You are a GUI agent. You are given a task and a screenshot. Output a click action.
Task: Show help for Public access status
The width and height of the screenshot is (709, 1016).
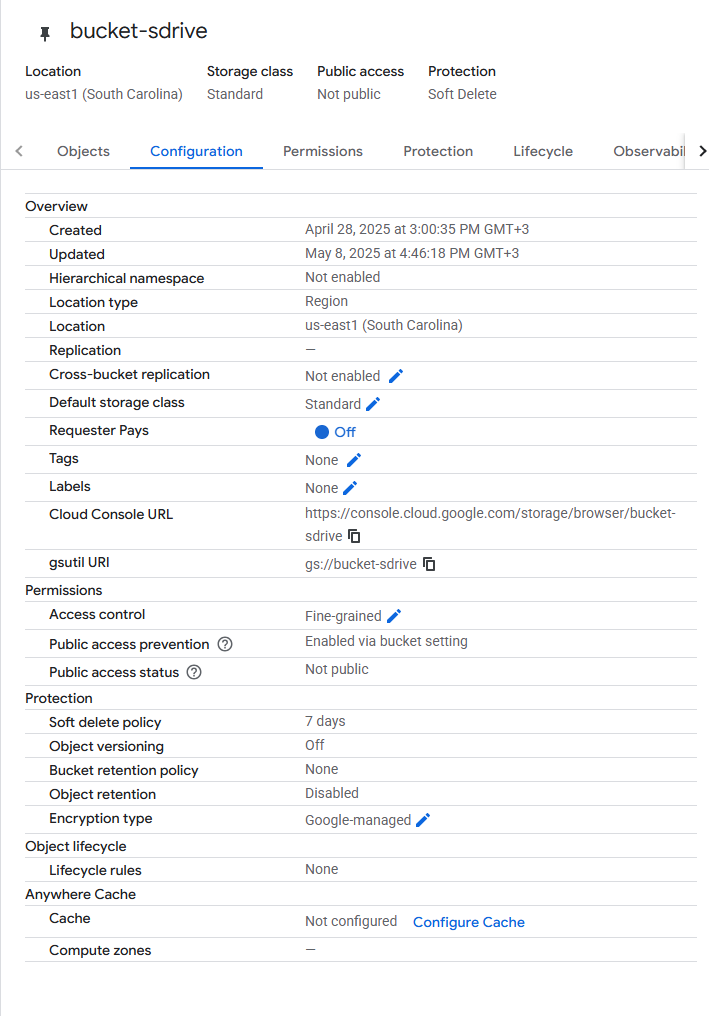[x=194, y=672]
